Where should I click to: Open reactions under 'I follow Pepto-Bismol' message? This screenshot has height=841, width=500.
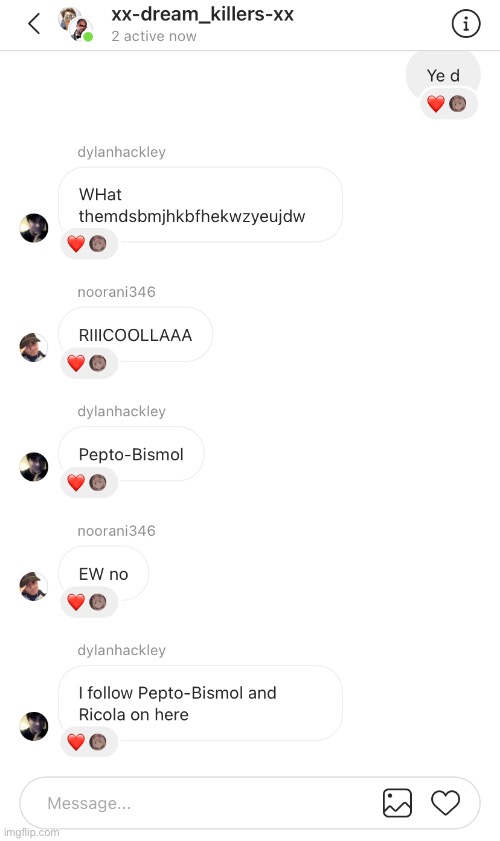(x=89, y=742)
